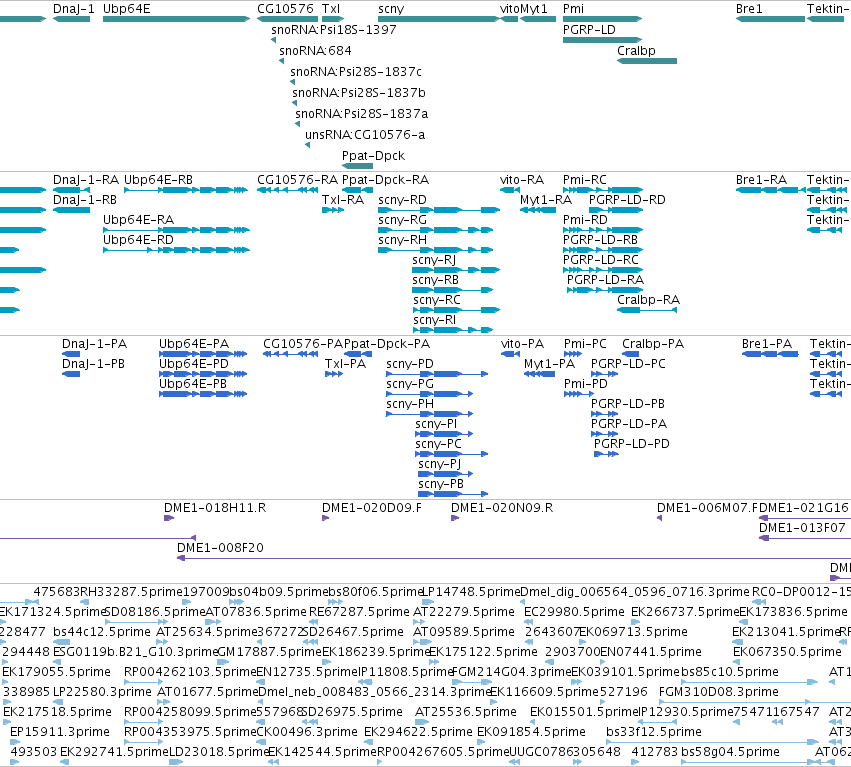Image resolution: width=851 pixels, height=767 pixels.
Task: Click the DnaJ-1 gene label
Action: [x=73, y=9]
